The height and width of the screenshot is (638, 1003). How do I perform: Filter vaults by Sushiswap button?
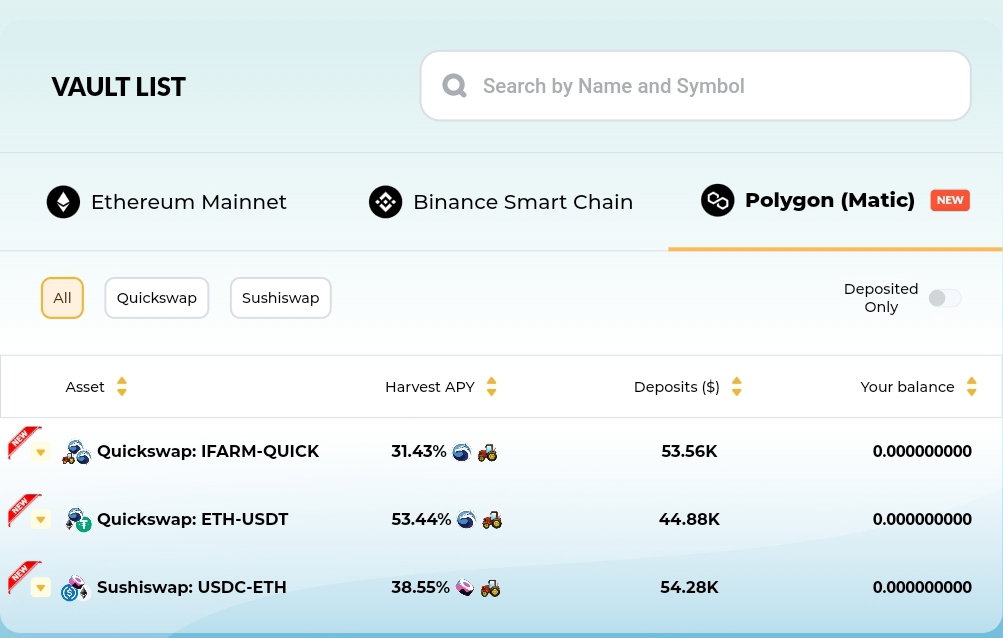tap(281, 298)
